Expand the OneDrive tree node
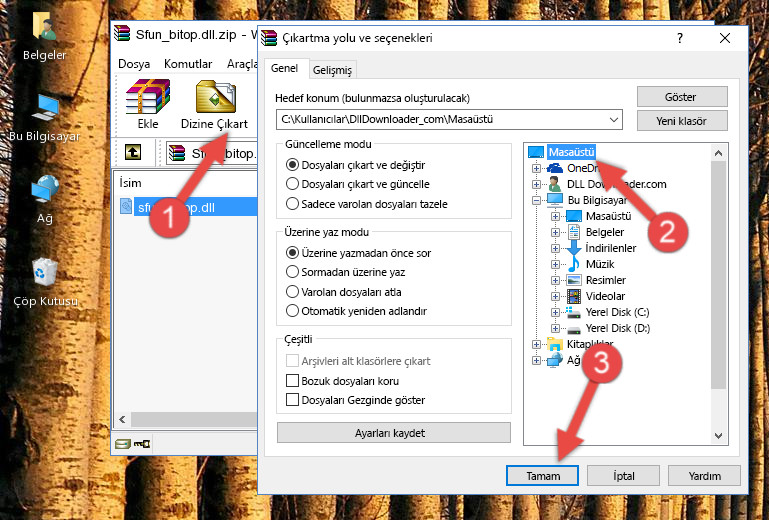Viewport: 769px width, 520px height. [x=536, y=168]
